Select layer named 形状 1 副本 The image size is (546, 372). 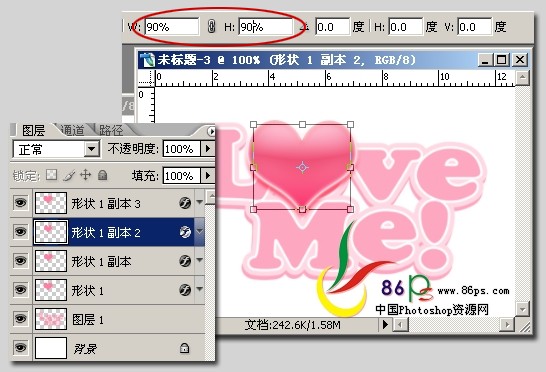(x=102, y=261)
